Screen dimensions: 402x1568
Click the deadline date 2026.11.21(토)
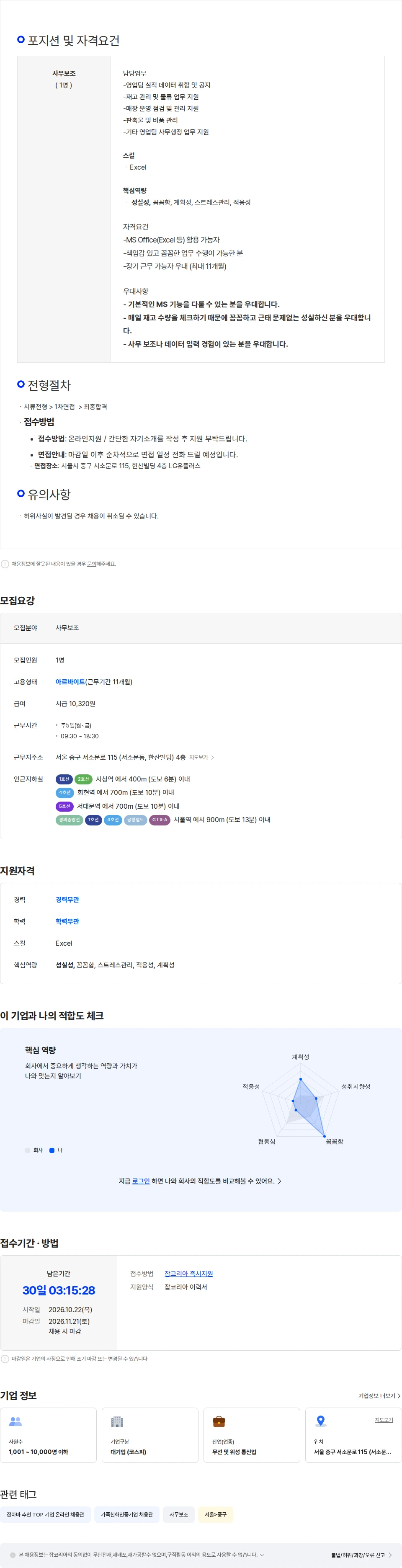[70, 1321]
